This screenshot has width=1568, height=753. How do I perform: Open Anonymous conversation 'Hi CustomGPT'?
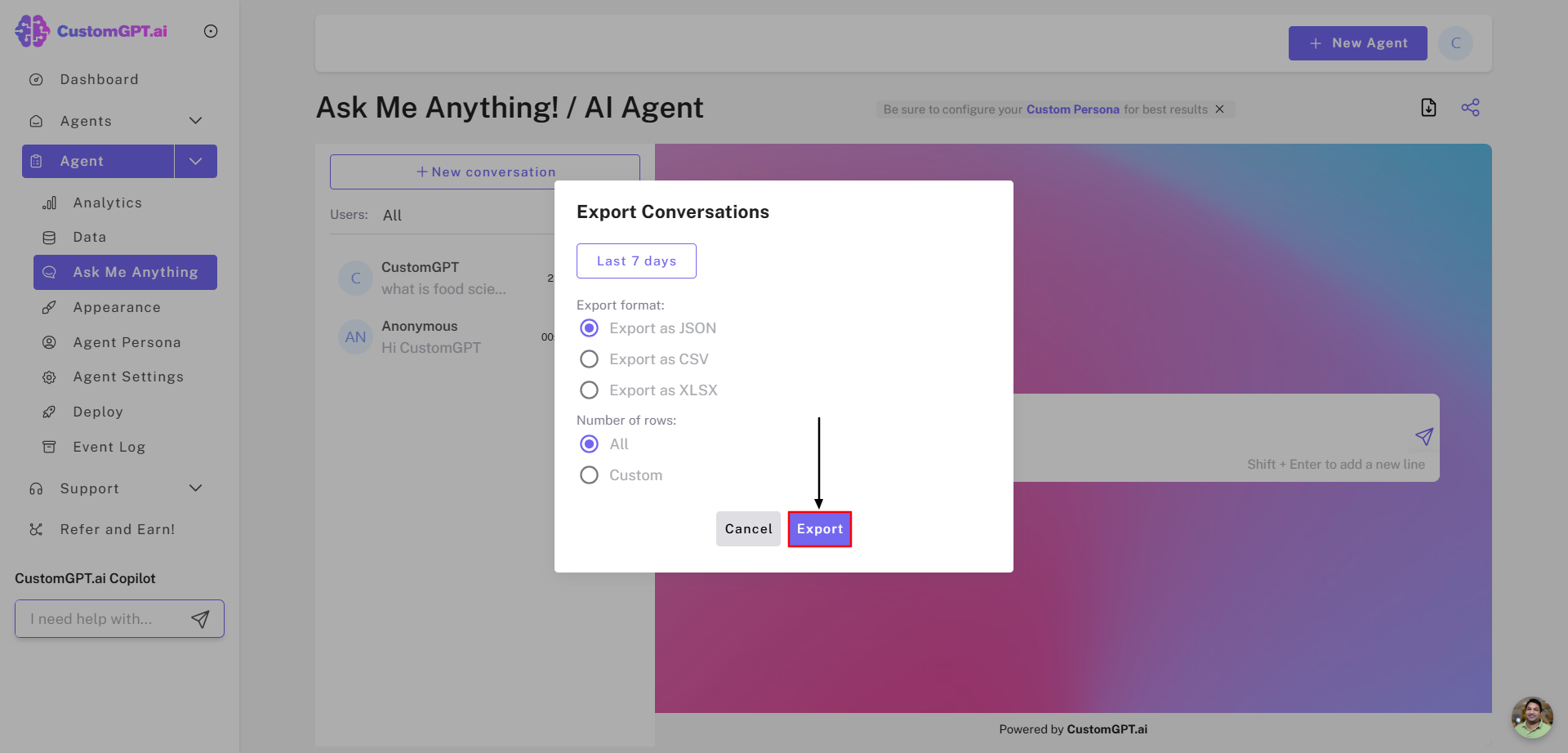point(445,337)
